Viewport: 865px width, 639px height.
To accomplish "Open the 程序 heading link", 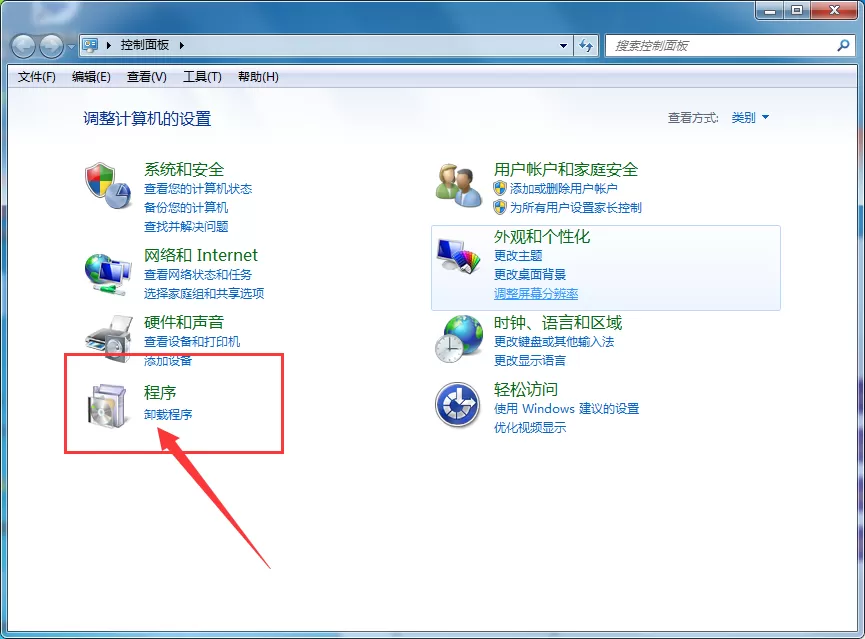I will click(x=160, y=392).
